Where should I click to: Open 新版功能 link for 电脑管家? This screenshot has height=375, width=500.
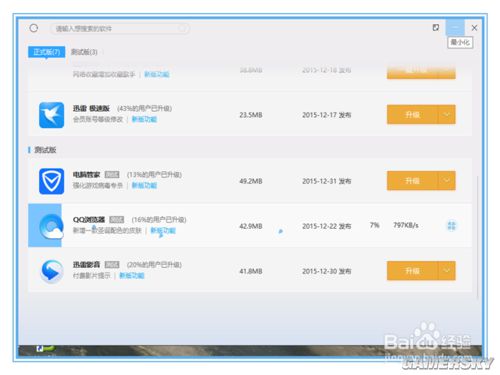pyautogui.click(x=144, y=185)
